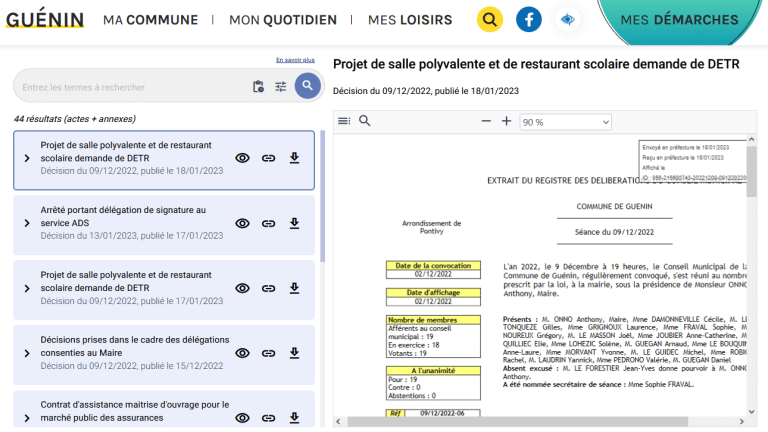
Task: Open the accessibility icon beside Facebook
Action: (x=568, y=20)
